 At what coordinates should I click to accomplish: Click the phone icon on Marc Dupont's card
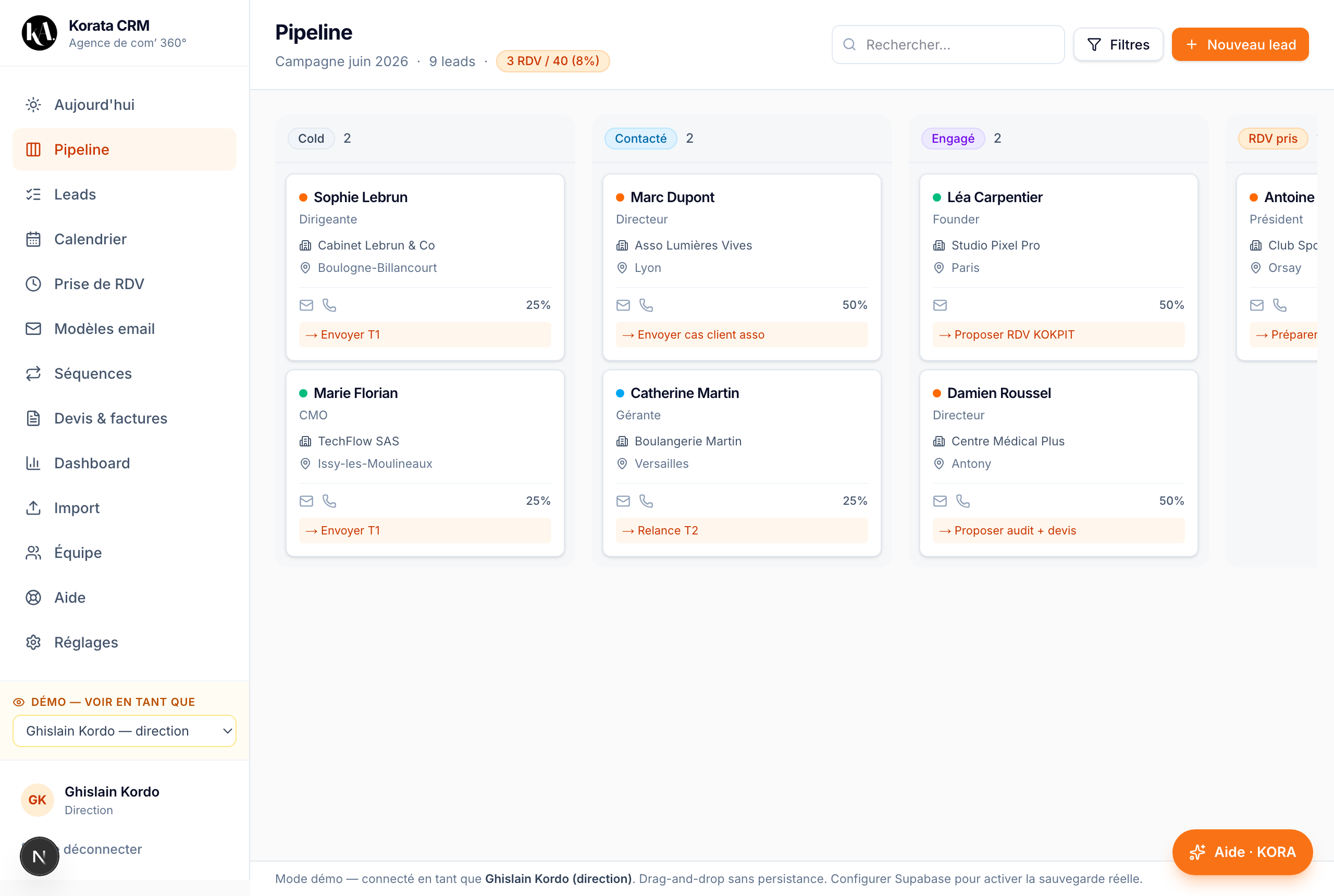point(646,305)
